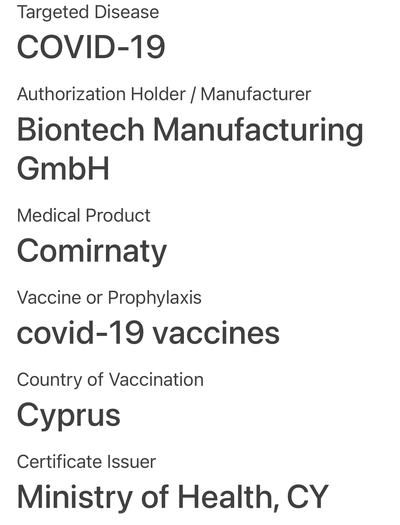Click the word Biontech
The width and height of the screenshot is (400, 525).
(x=81, y=129)
